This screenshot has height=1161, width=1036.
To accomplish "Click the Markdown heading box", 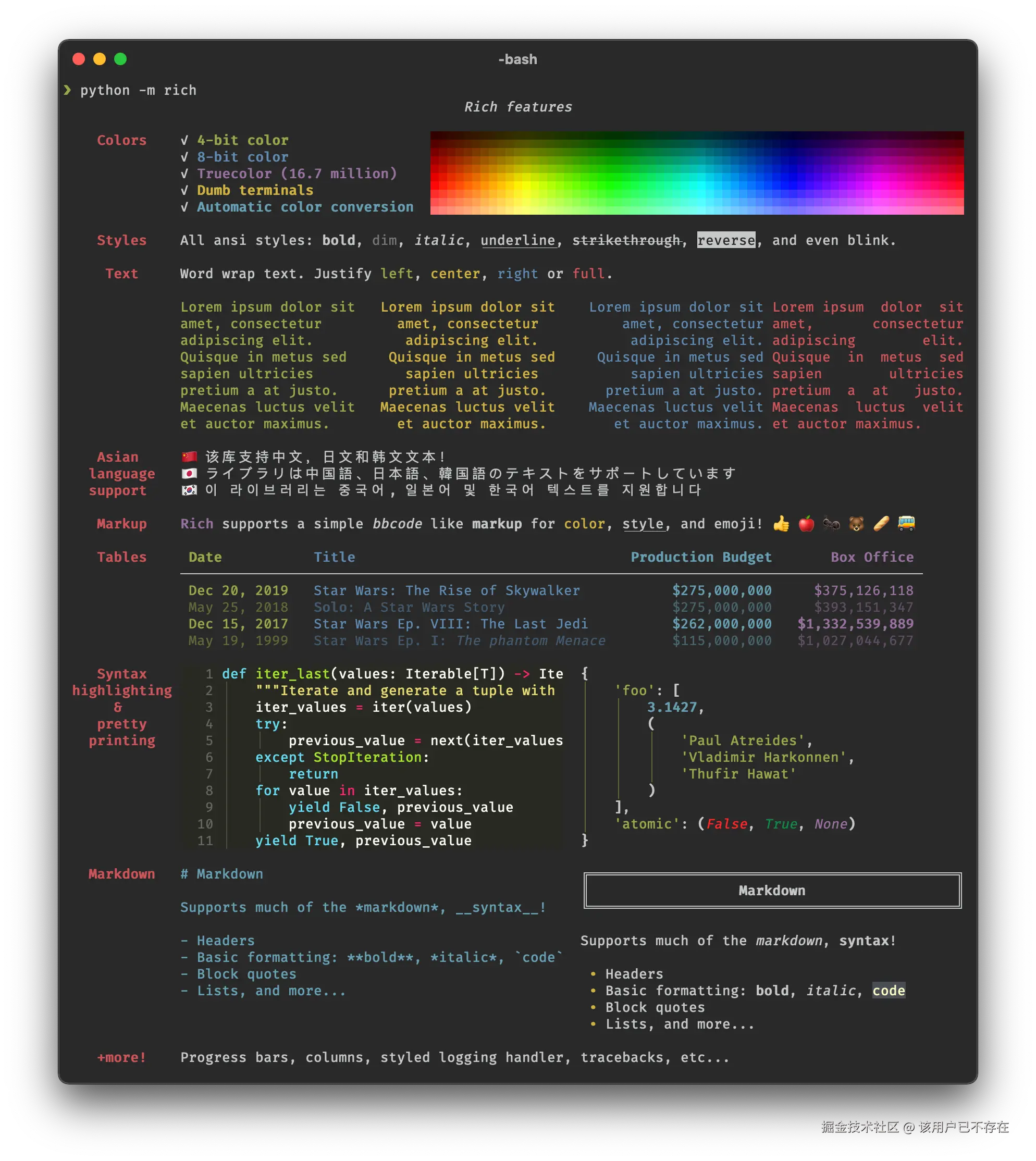I will point(772,891).
